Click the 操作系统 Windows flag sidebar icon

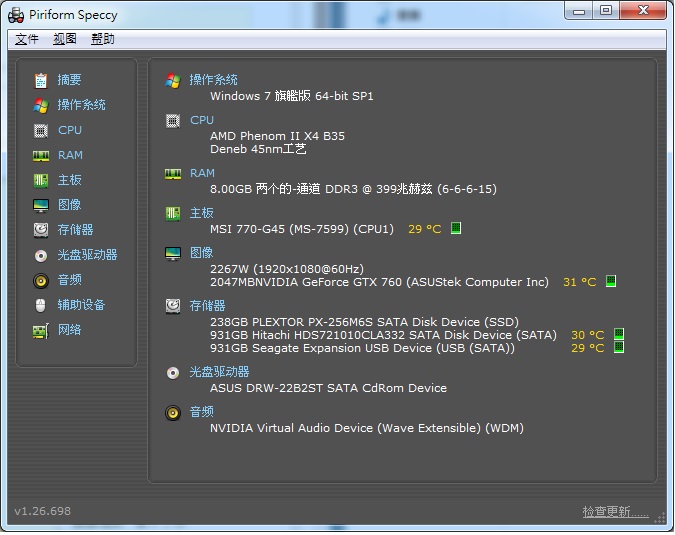pyautogui.click(x=41, y=105)
